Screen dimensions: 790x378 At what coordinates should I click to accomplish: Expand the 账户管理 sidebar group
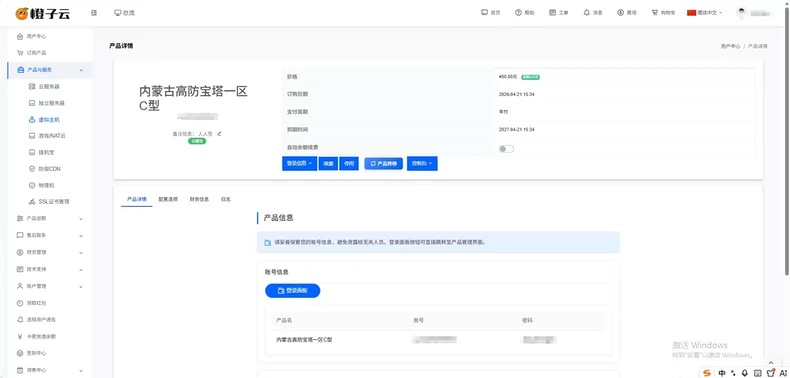point(50,286)
